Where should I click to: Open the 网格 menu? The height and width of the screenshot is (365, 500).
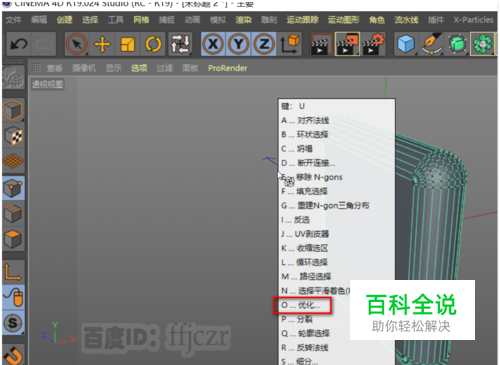click(x=141, y=20)
